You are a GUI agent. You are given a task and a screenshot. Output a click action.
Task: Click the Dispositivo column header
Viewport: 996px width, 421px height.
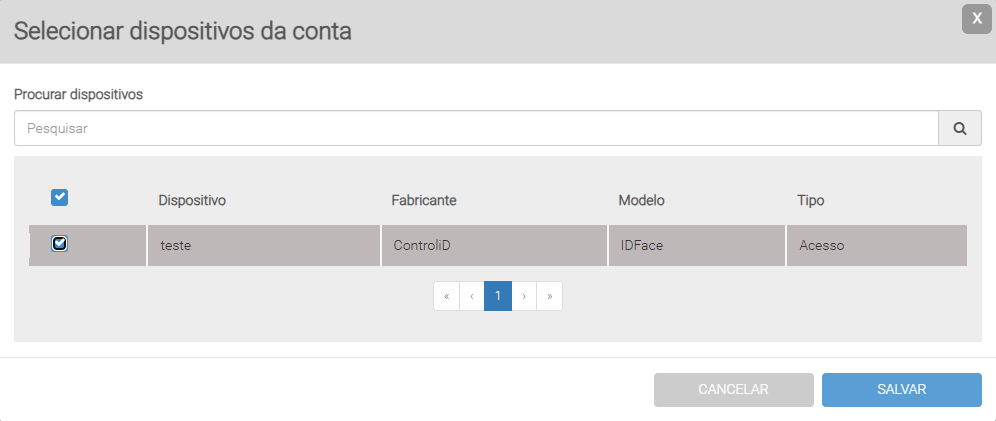192,201
